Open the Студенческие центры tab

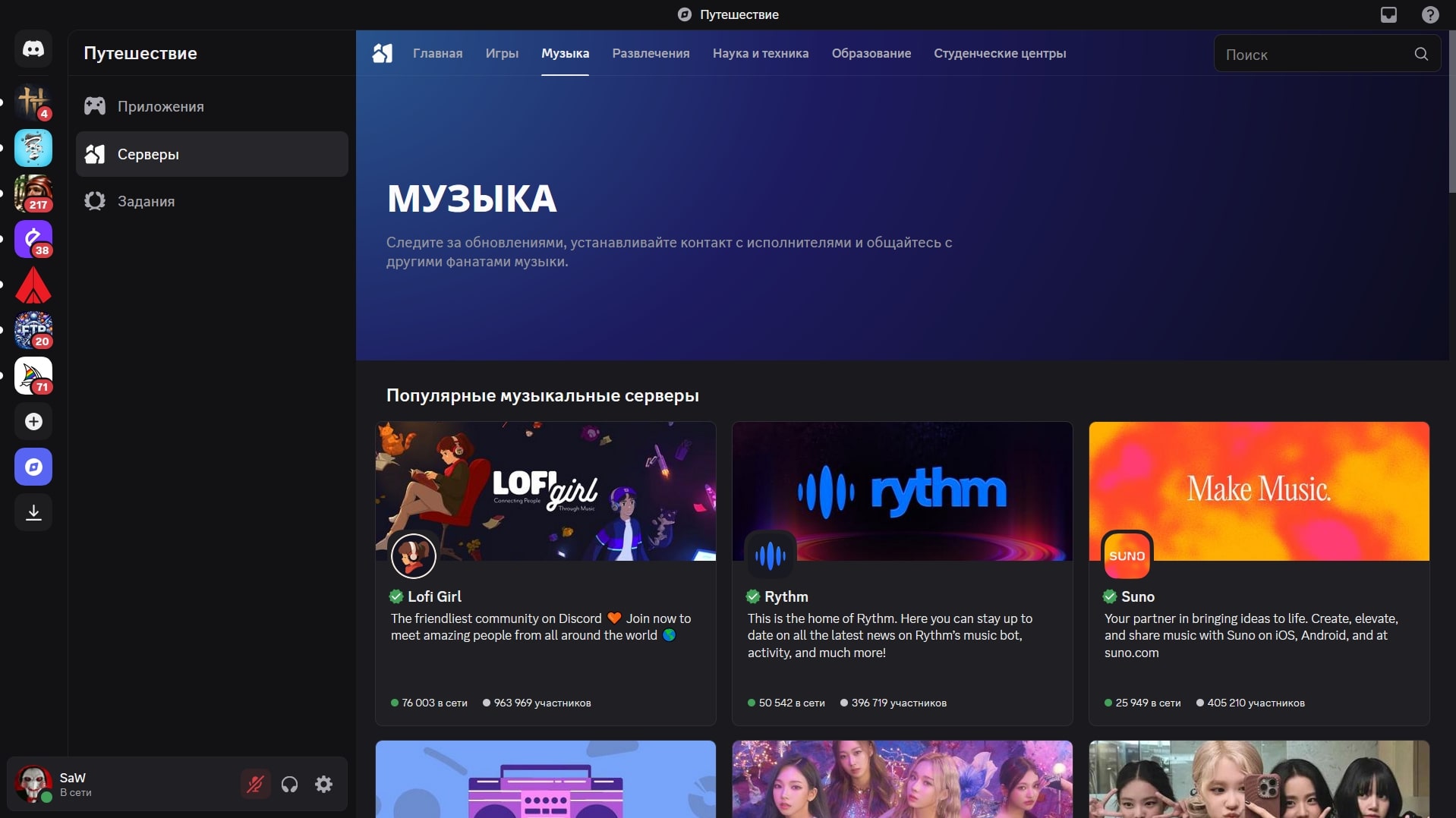coord(1000,53)
